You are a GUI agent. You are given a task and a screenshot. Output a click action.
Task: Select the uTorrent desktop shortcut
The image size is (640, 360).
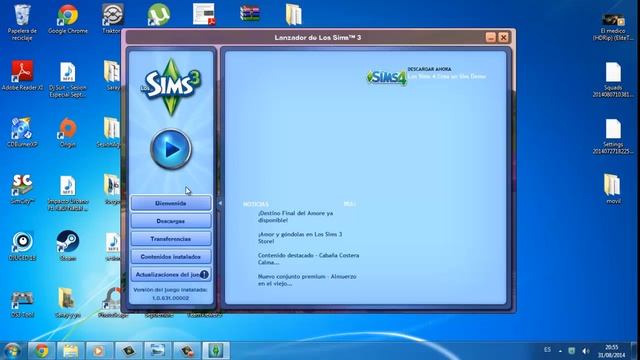pos(158,15)
